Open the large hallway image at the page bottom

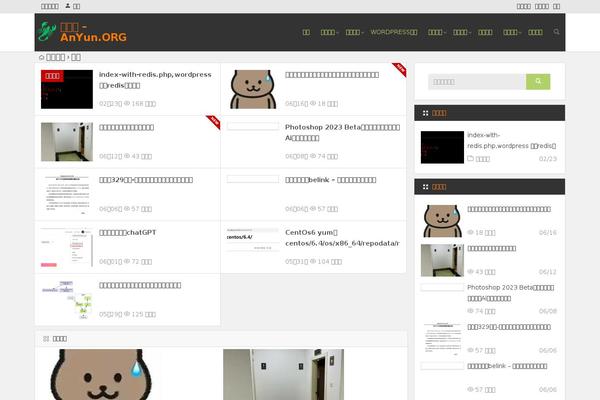[284, 374]
